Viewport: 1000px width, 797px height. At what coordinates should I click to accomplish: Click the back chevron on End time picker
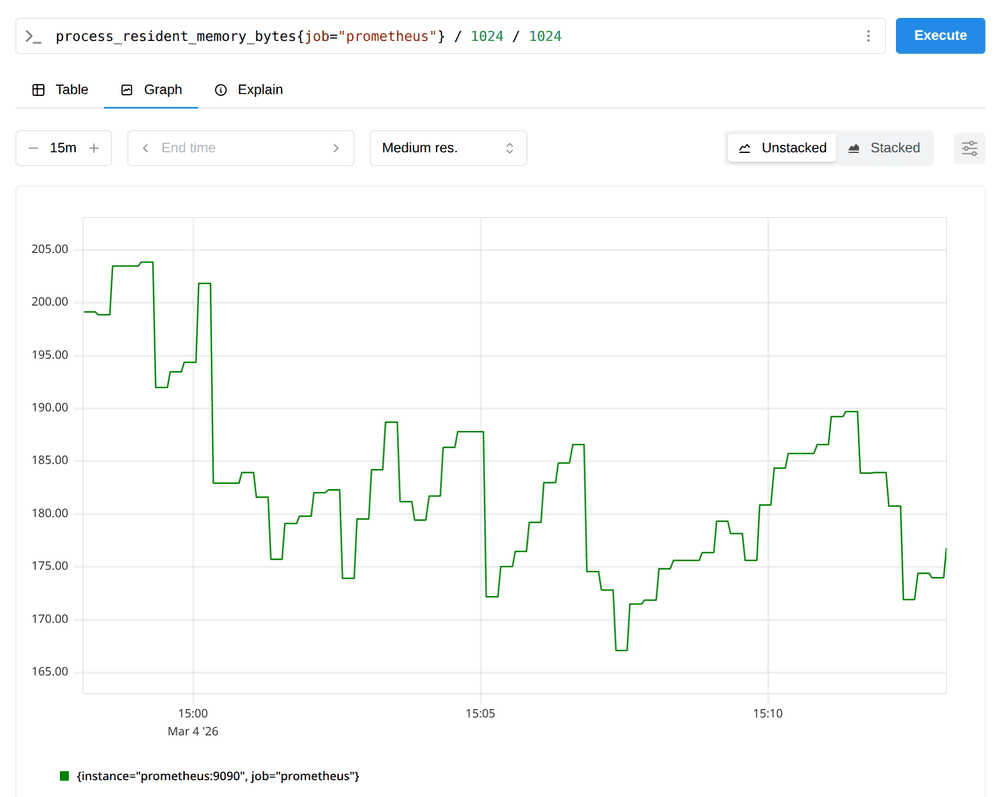pyautogui.click(x=145, y=147)
